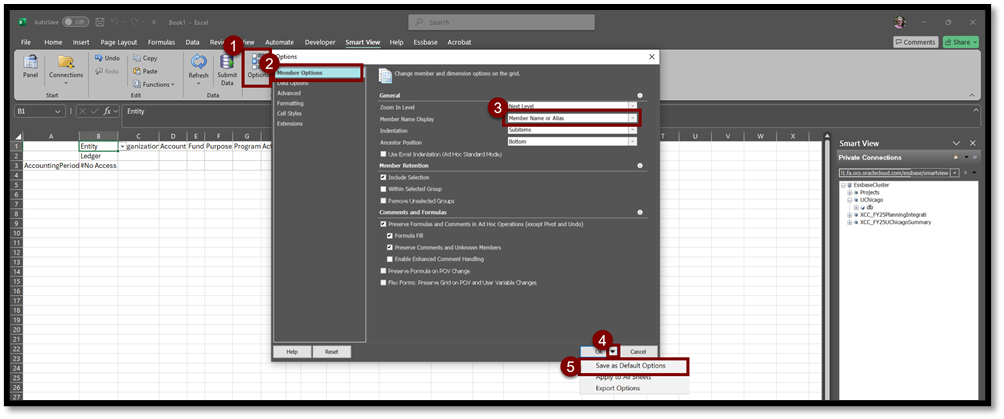Close the Smart View panel
This screenshot has height=419, width=1004.
(973, 144)
